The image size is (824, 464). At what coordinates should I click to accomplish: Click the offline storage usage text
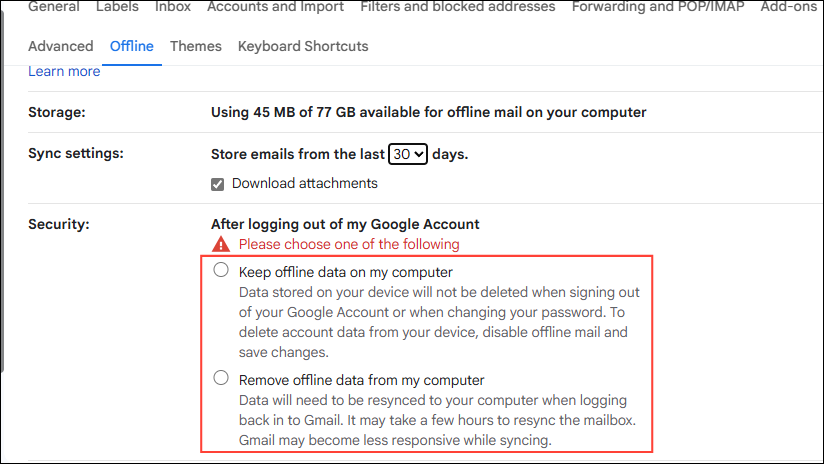pos(428,112)
